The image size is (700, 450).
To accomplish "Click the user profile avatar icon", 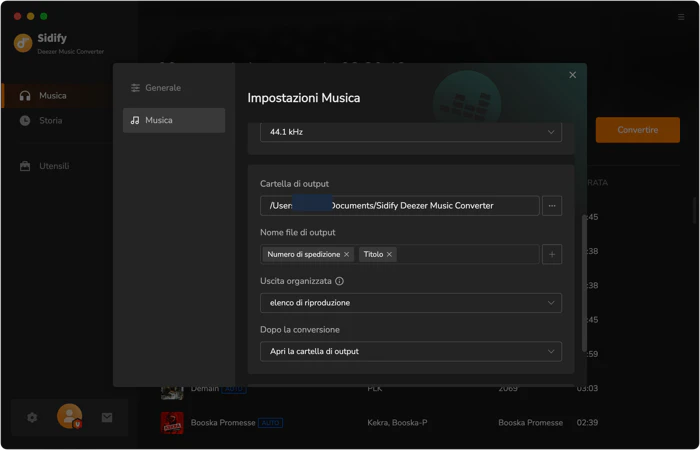I will click(x=69, y=416).
